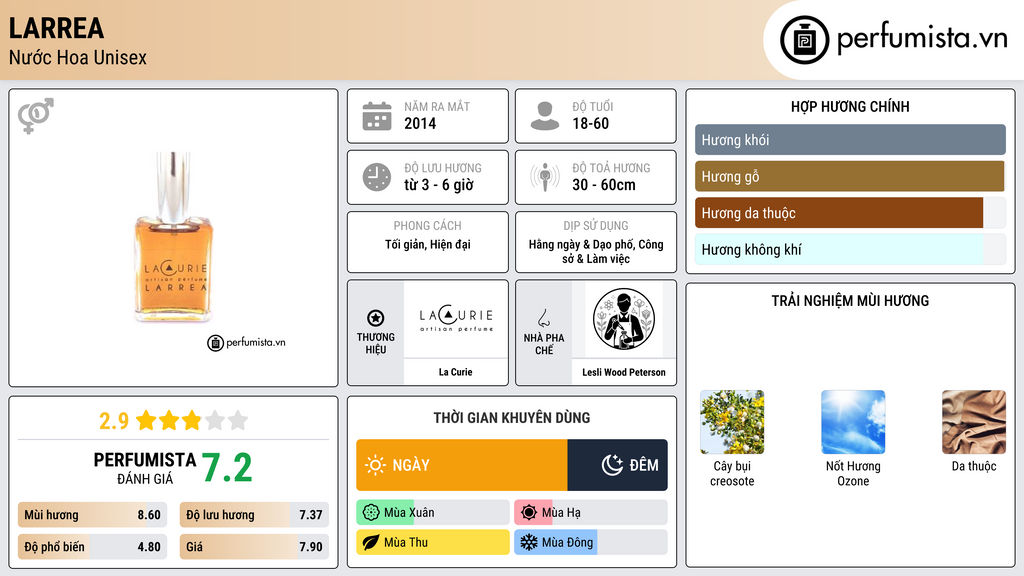Click the Mùi hương 8.60 score bar
This screenshot has height=576, width=1024.
pyautogui.click(x=93, y=515)
